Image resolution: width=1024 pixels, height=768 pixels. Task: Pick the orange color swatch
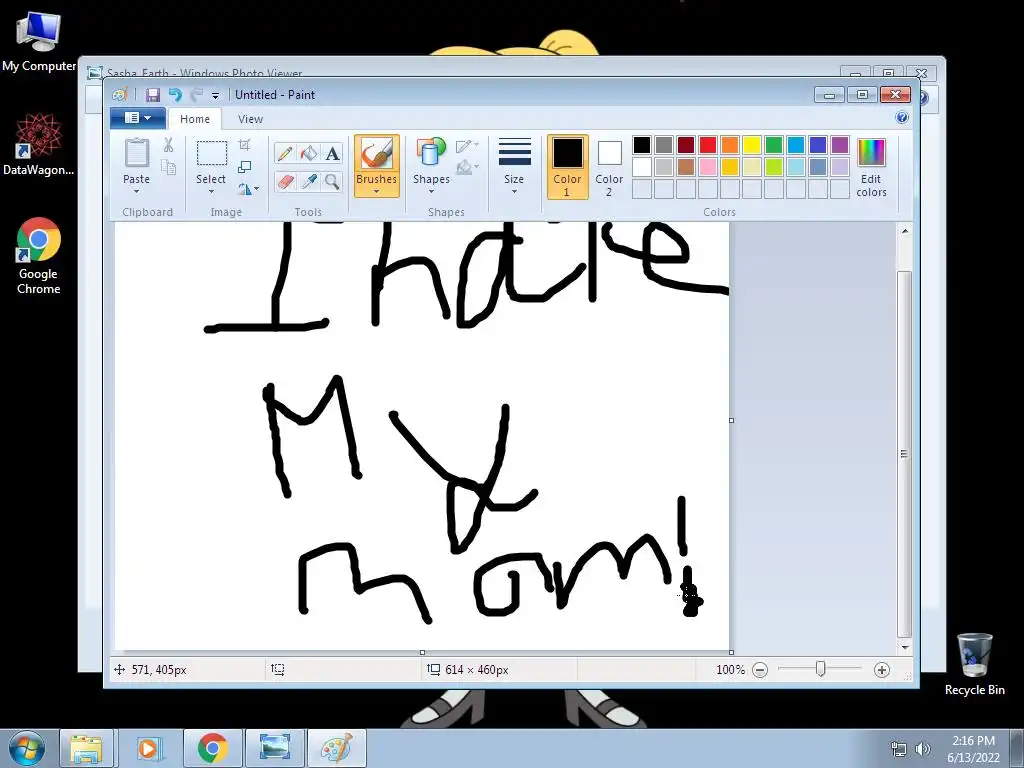[x=729, y=145]
